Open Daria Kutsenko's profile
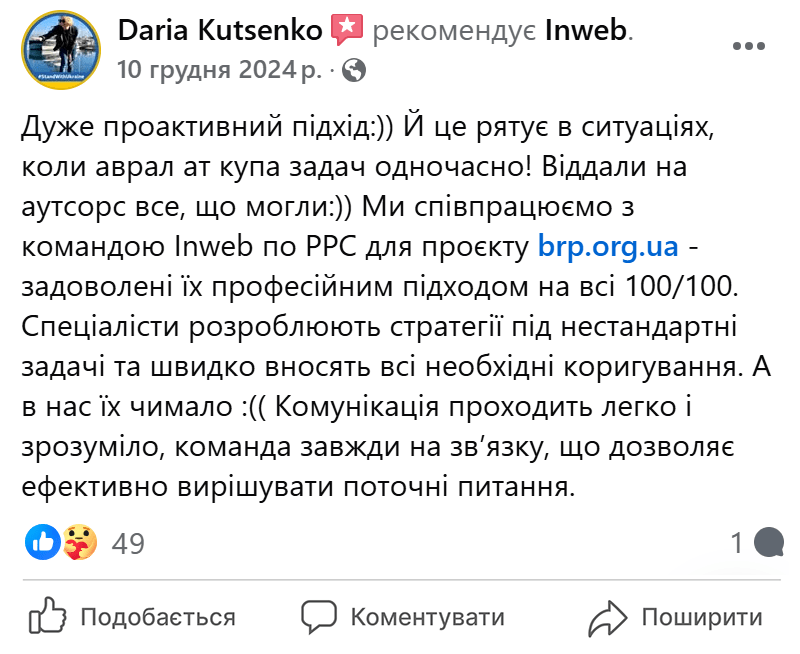 [222, 29]
